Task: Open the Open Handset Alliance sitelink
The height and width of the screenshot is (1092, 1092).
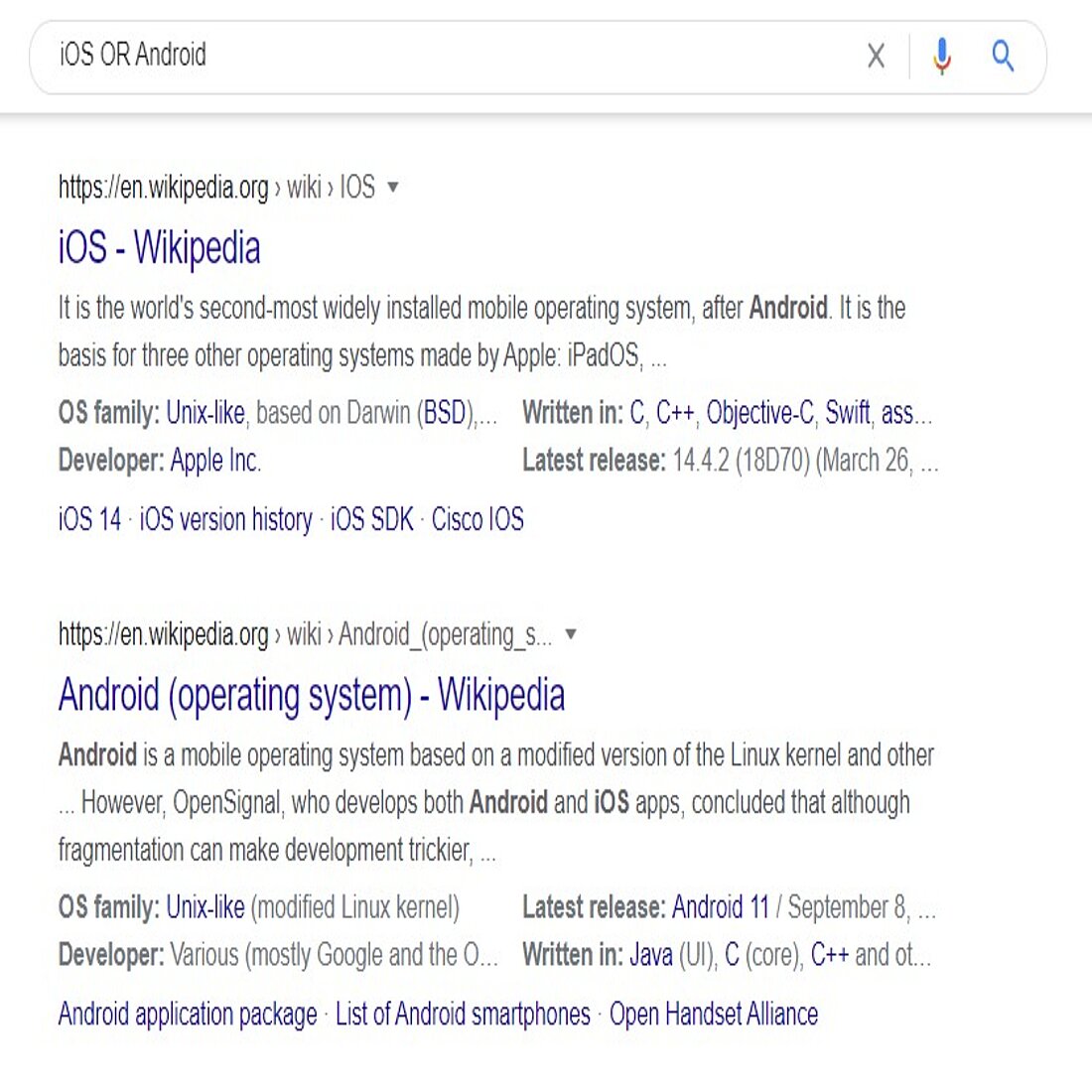Action: (713, 1015)
